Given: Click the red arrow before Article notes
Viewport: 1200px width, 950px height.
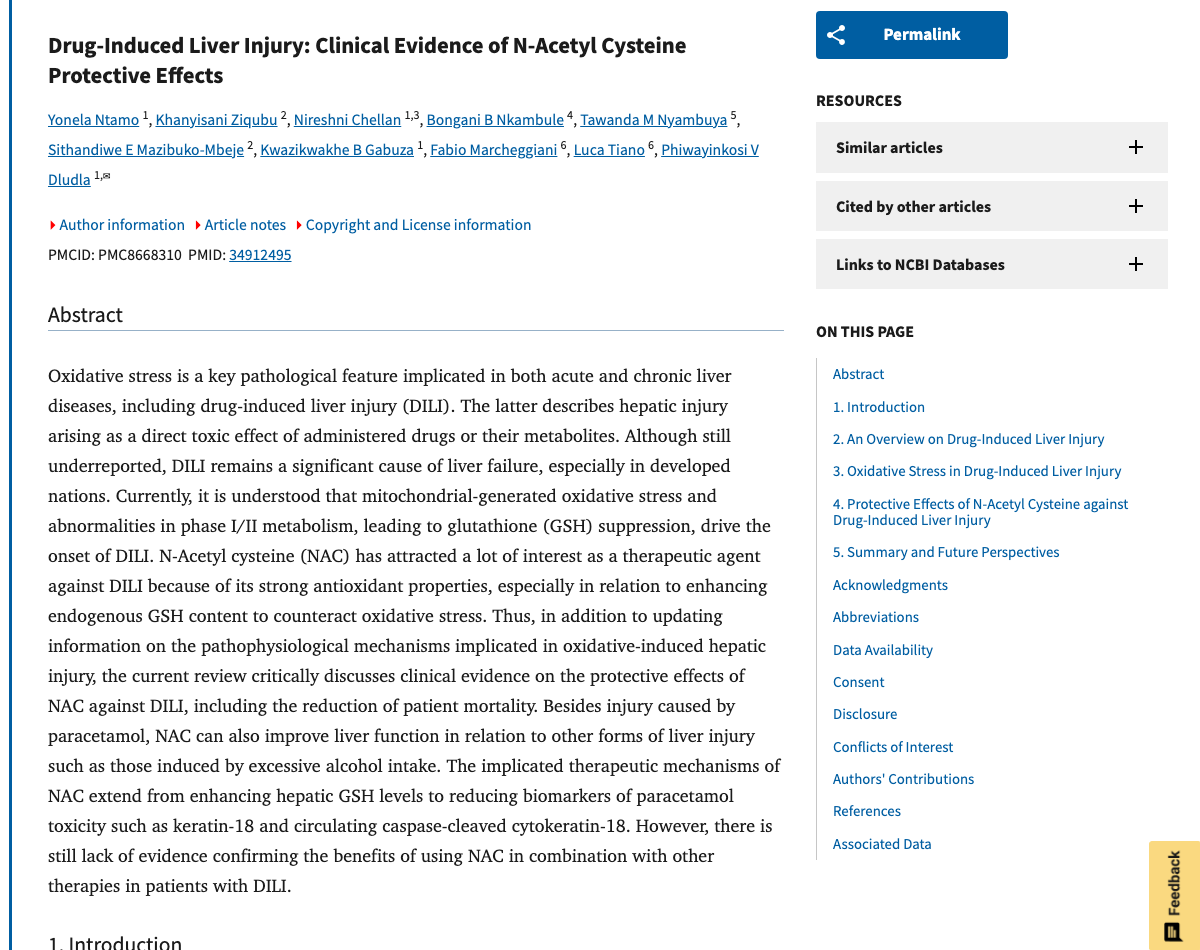Looking at the screenshot, I should click(198, 225).
